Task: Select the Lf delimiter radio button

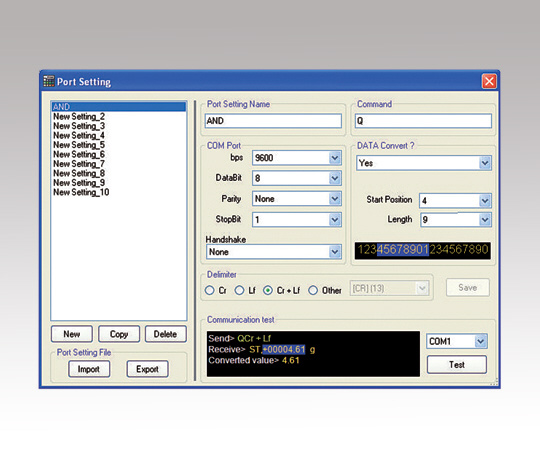Action: pyautogui.click(x=239, y=291)
